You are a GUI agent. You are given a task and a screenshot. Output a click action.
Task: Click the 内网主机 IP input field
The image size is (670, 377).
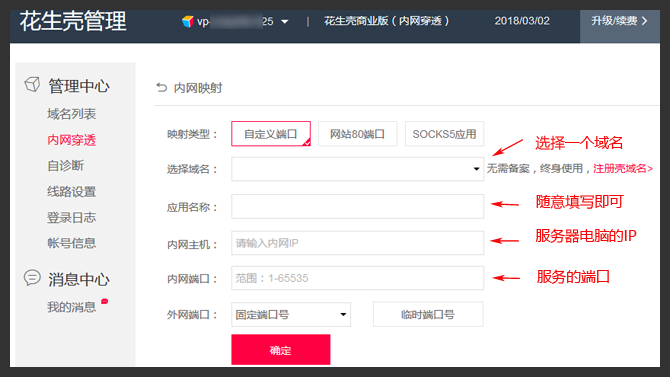click(358, 243)
